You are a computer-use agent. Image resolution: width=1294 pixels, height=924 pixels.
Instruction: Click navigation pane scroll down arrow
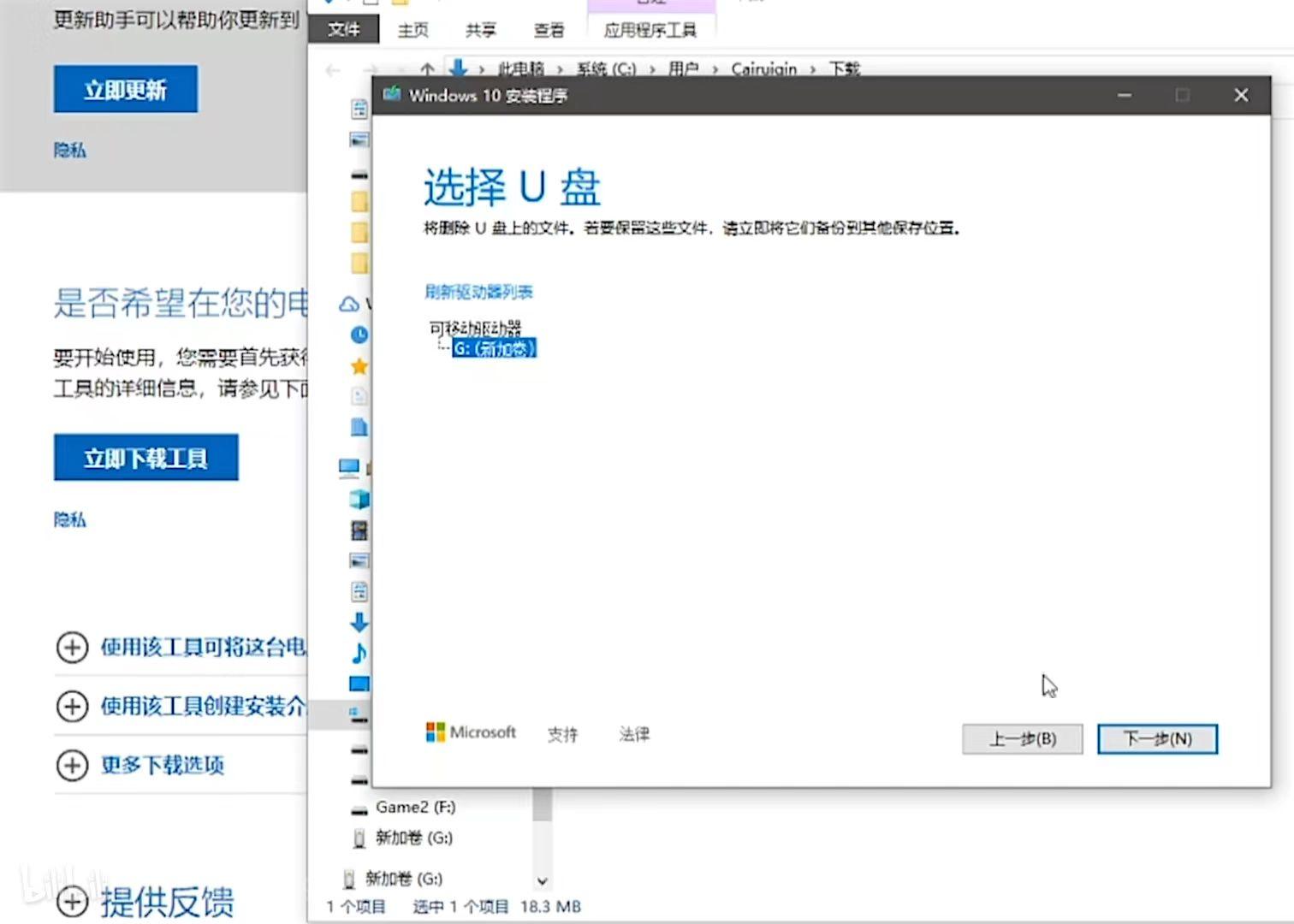point(542,880)
